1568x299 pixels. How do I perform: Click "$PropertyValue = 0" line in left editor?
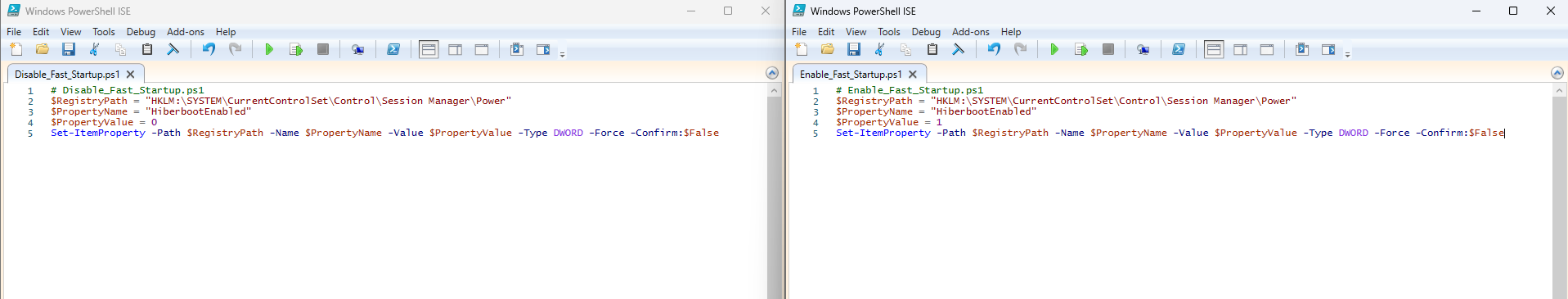(x=104, y=122)
